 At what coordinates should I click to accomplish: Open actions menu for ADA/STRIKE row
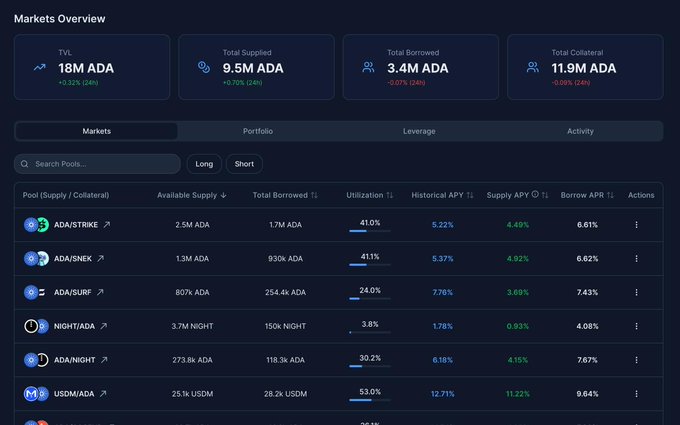point(636,225)
